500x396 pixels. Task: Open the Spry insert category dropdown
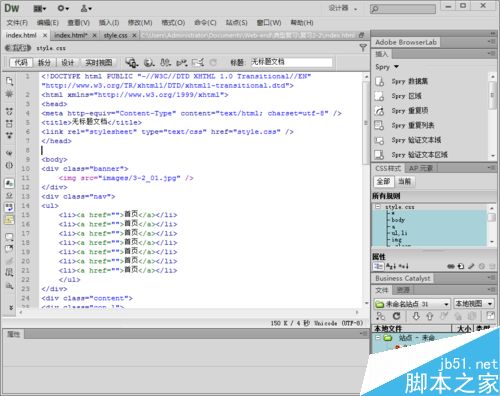(x=387, y=67)
